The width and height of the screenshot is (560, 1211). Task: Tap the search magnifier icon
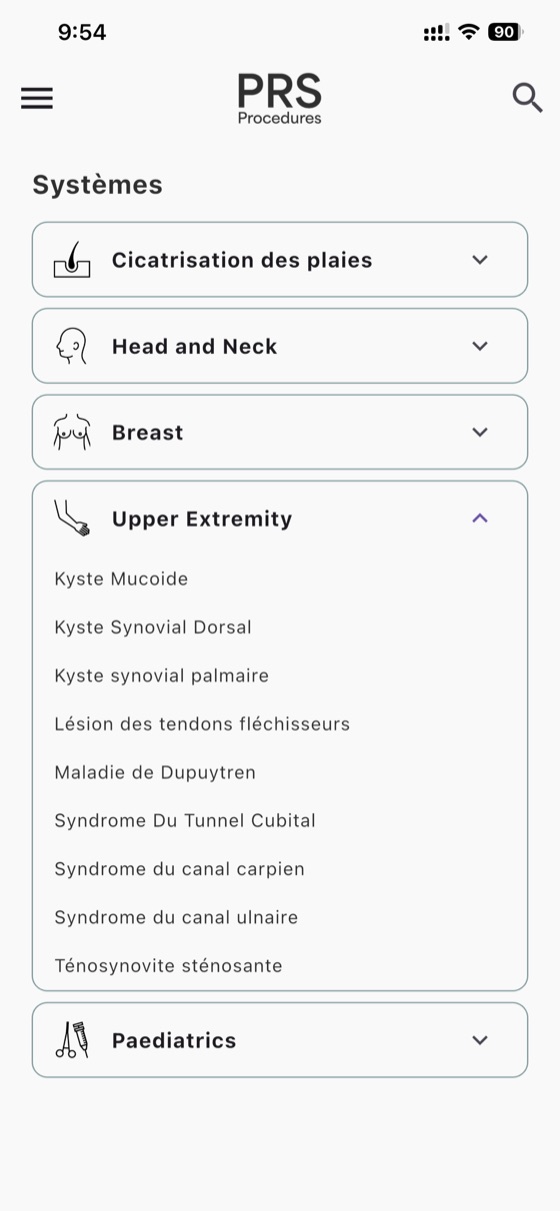click(527, 98)
